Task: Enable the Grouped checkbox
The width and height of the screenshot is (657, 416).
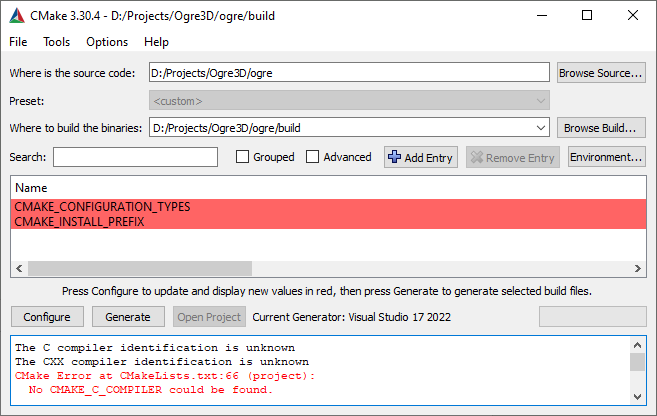Action: click(242, 157)
